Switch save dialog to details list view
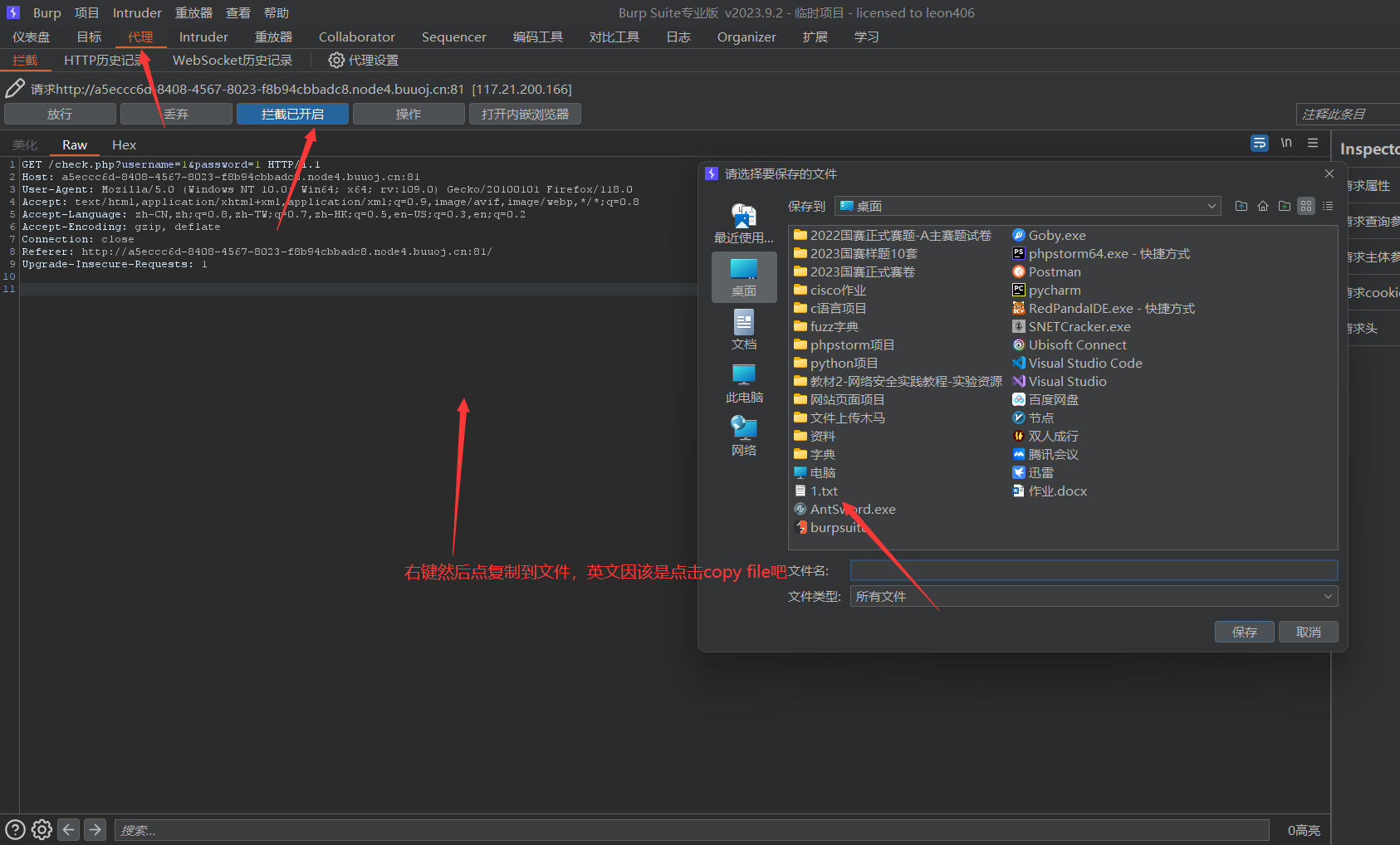This screenshot has width=1400, height=845. [x=1328, y=206]
